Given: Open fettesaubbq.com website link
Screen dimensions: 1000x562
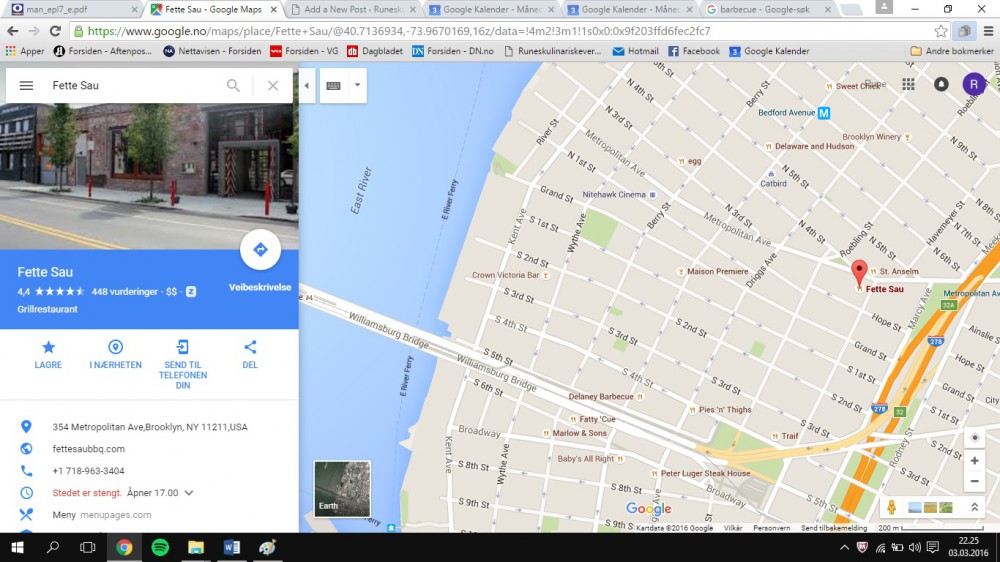Looking at the screenshot, I should (89, 449).
